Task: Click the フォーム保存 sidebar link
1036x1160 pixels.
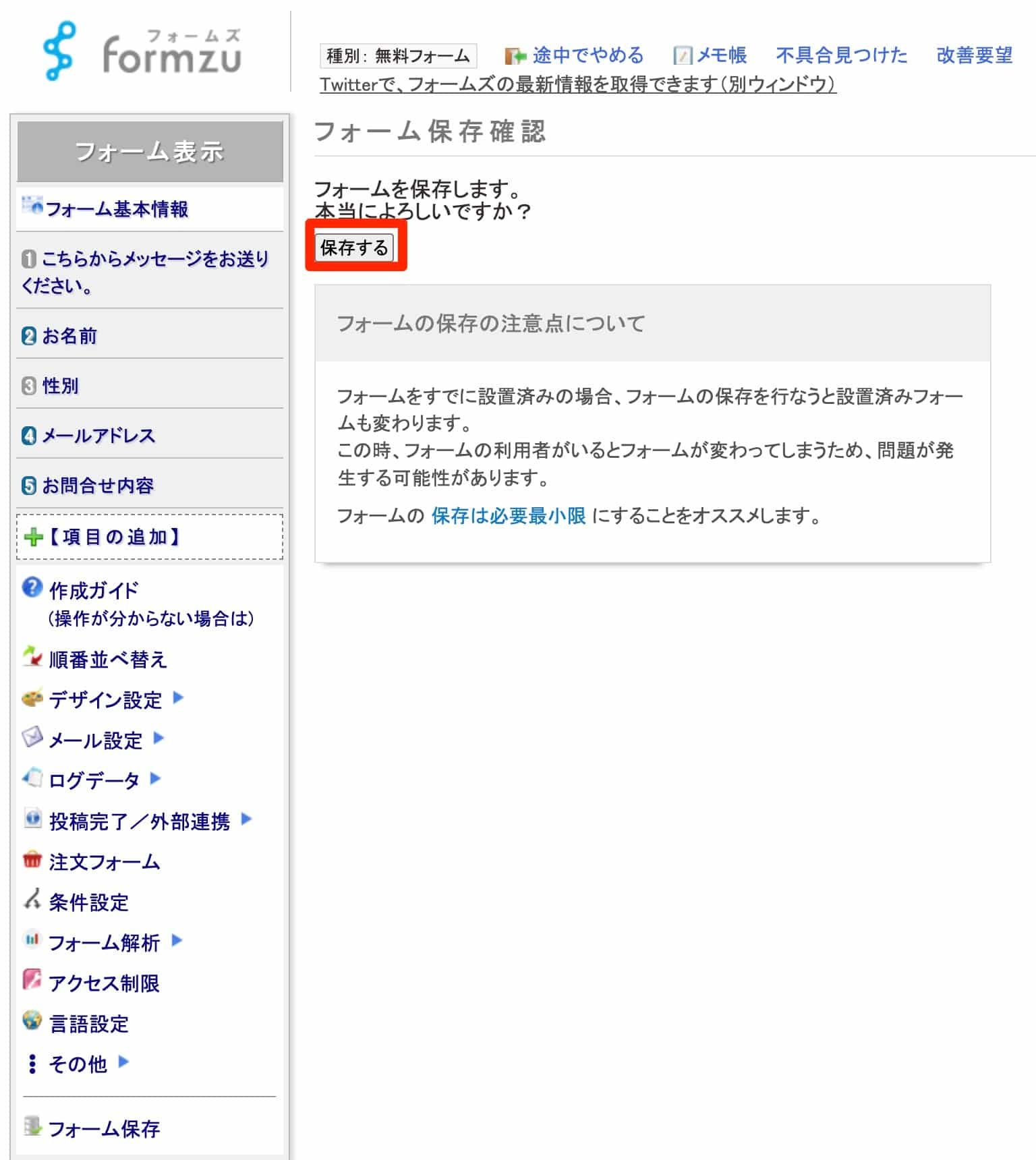Action: click(x=105, y=1128)
